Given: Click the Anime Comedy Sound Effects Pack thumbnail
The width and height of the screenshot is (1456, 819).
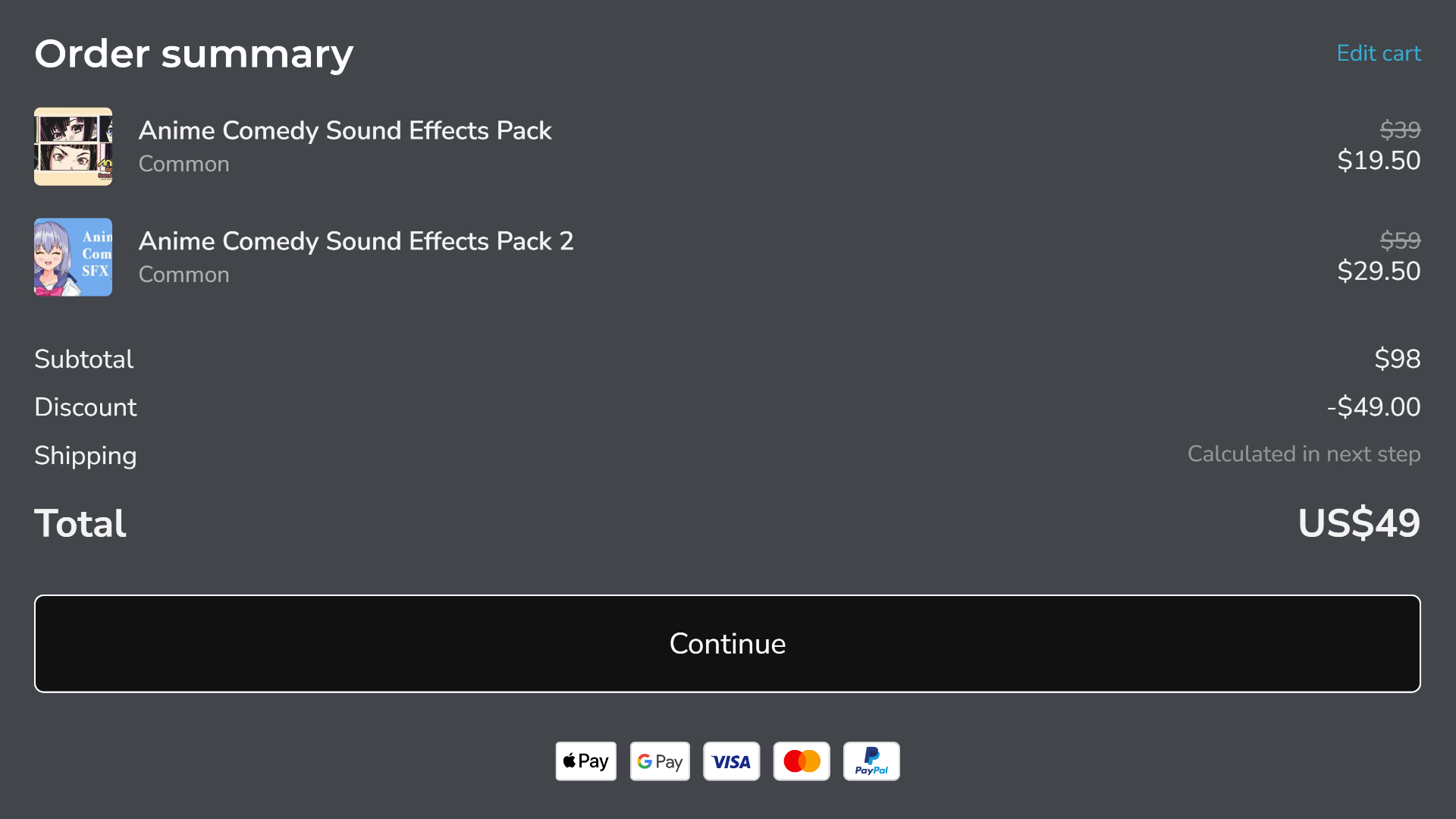Looking at the screenshot, I should point(73,146).
